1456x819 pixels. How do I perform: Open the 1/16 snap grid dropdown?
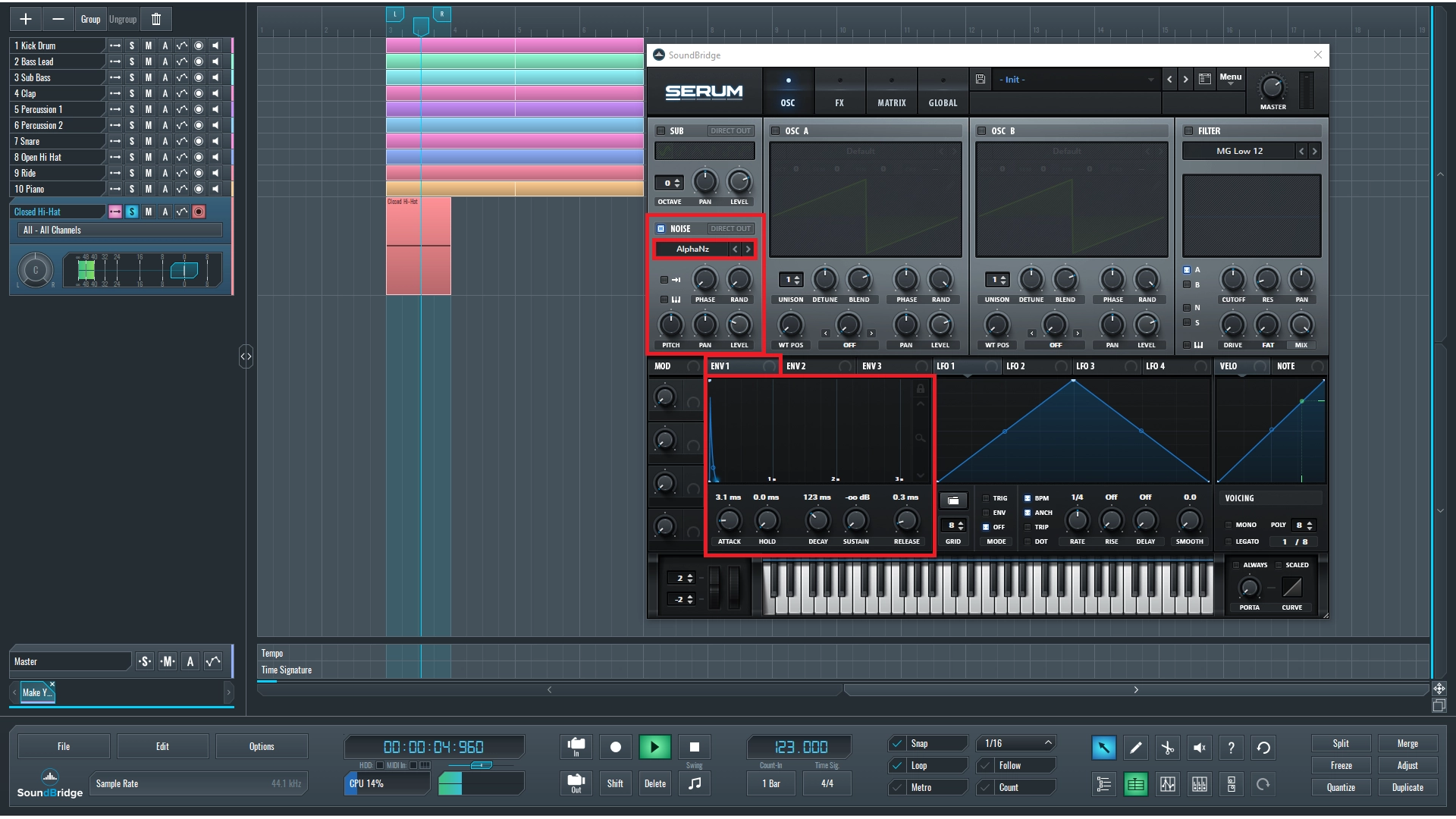1015,744
